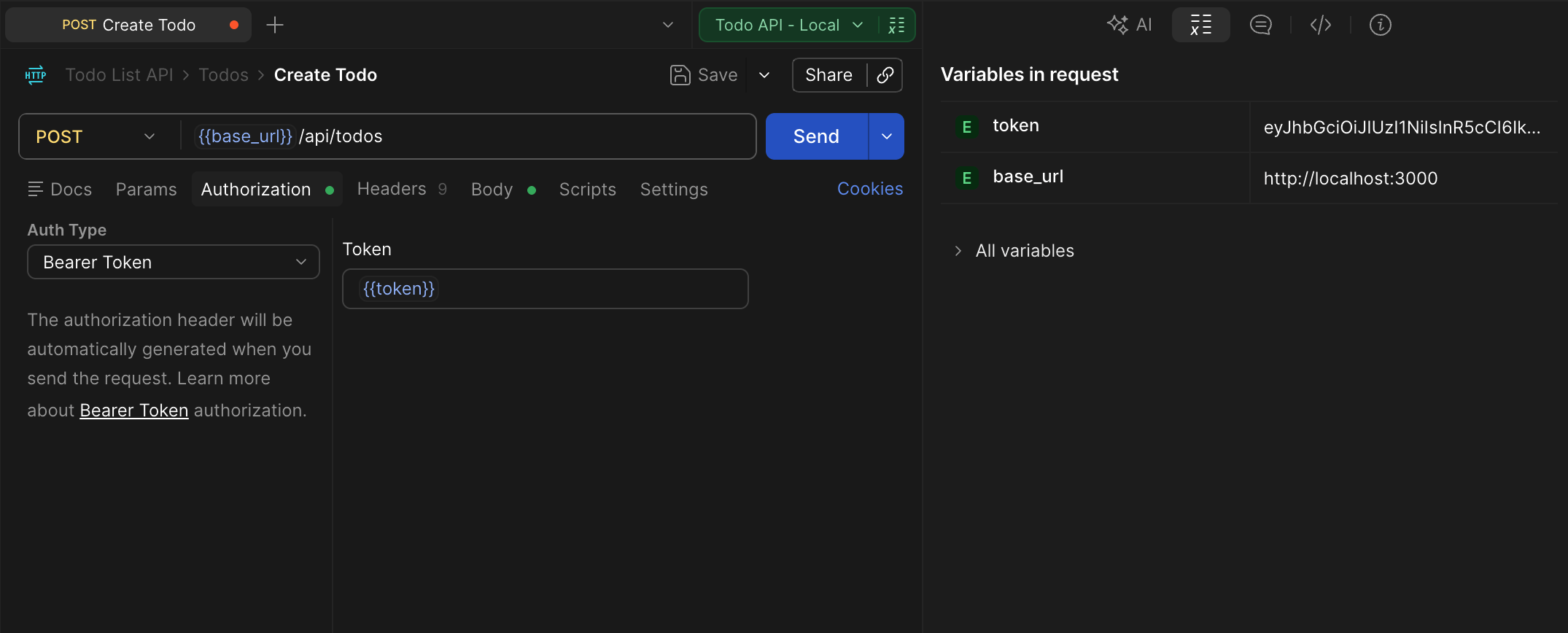This screenshot has height=633, width=1568.
Task: Click the base_url variable name row
Action: click(1028, 176)
